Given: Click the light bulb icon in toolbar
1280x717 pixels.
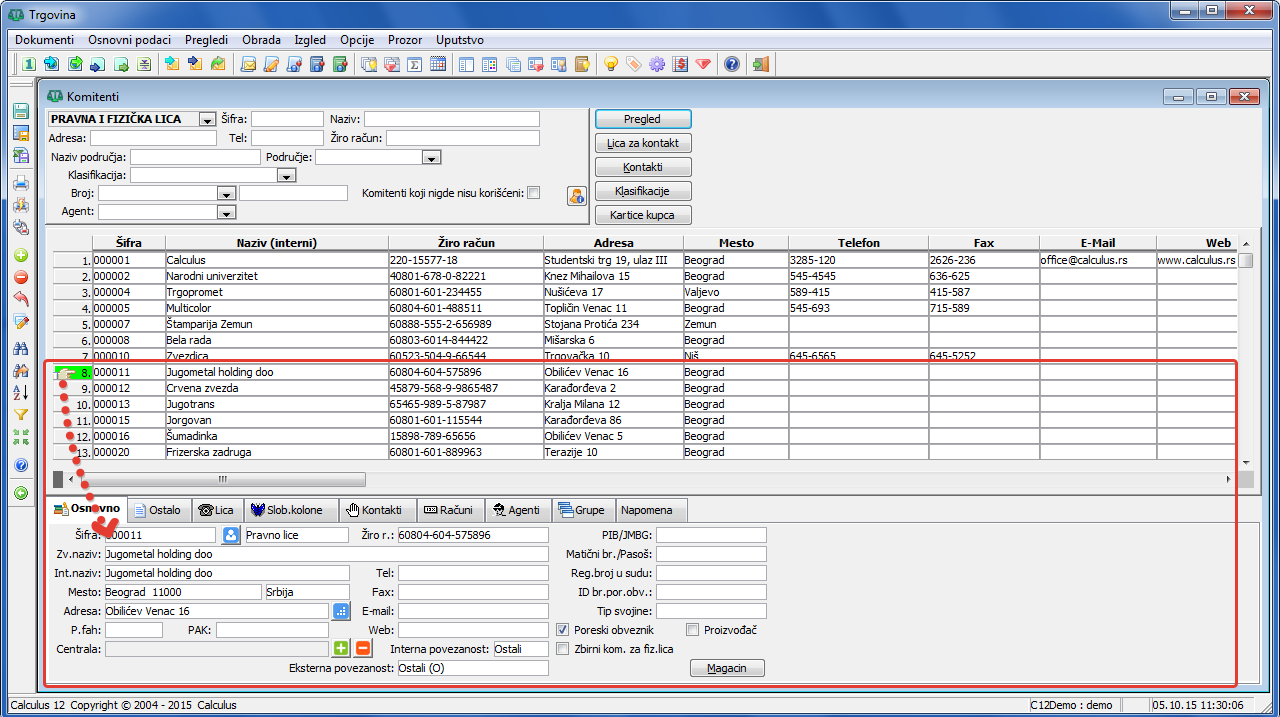Looking at the screenshot, I should pyautogui.click(x=610, y=65).
